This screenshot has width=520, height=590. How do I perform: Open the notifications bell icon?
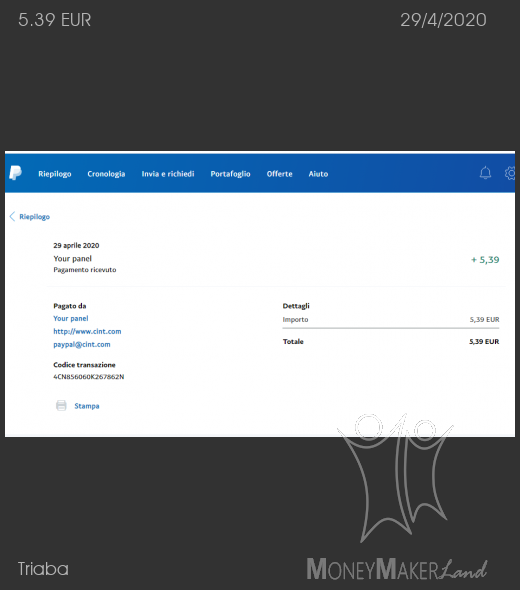click(485, 173)
